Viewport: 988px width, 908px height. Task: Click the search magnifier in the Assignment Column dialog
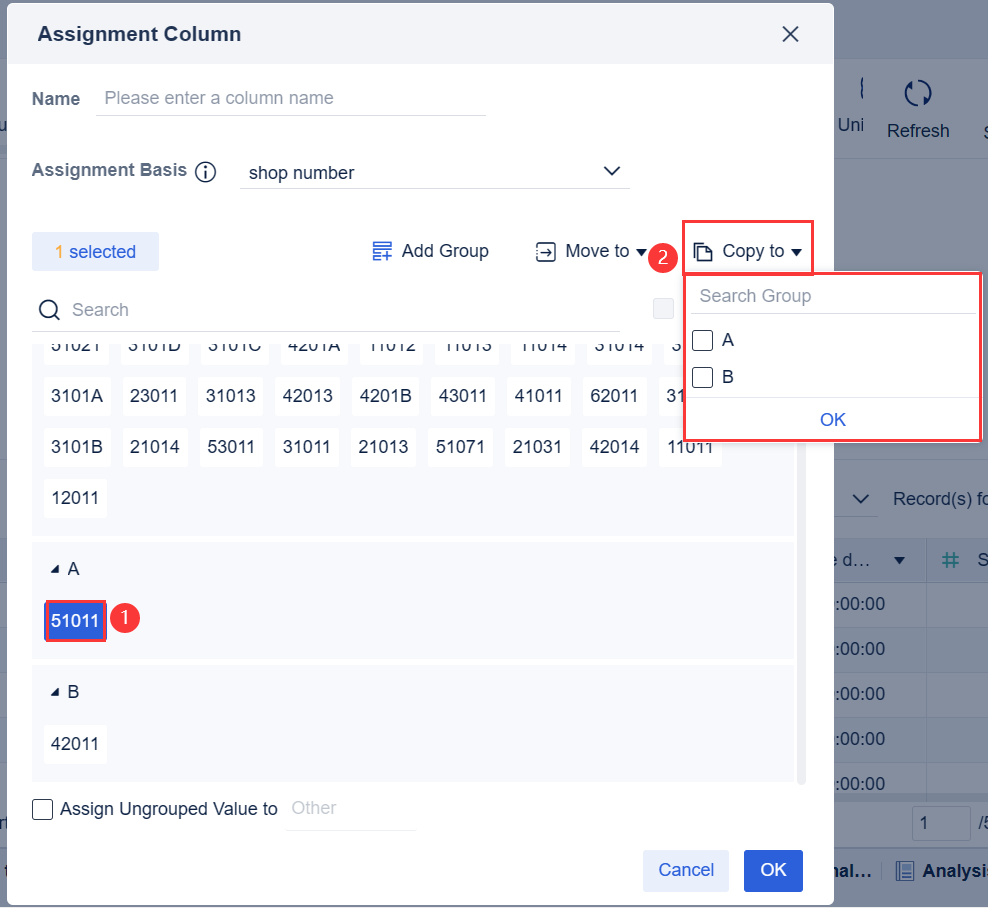tap(49, 310)
